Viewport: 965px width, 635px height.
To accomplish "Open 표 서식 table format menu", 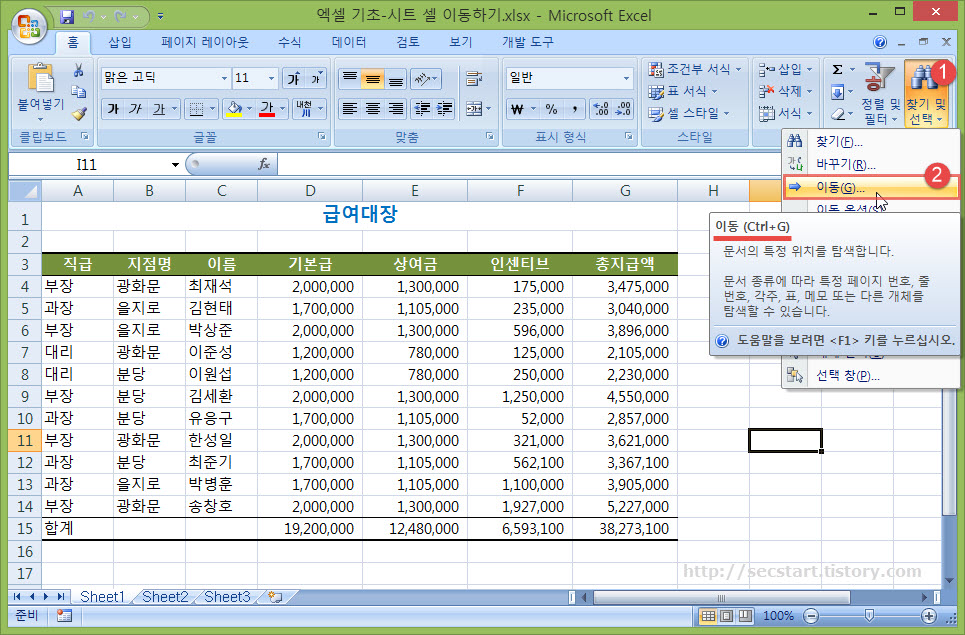I will [683, 91].
